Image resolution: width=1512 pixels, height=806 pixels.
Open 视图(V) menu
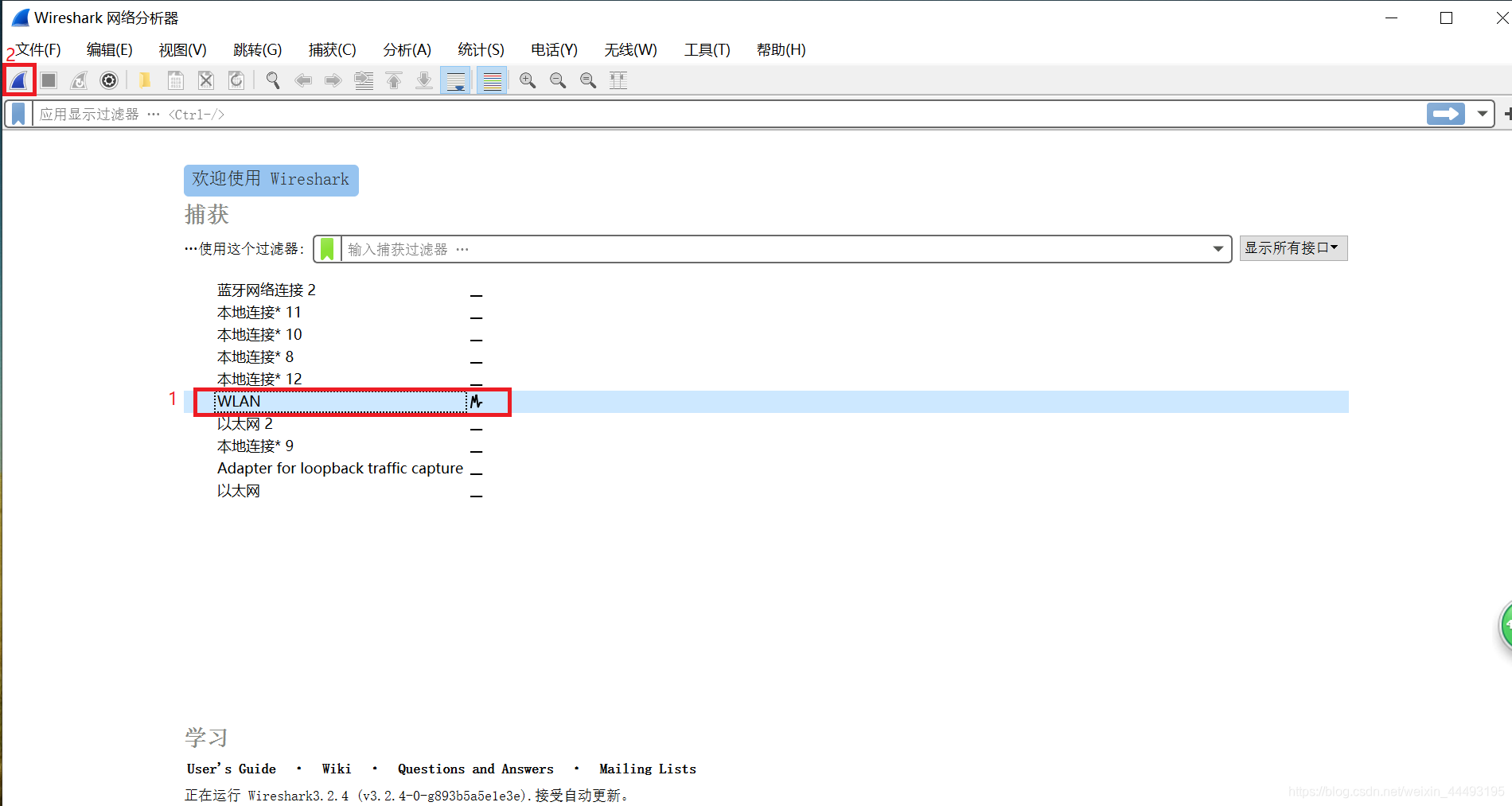point(182,50)
